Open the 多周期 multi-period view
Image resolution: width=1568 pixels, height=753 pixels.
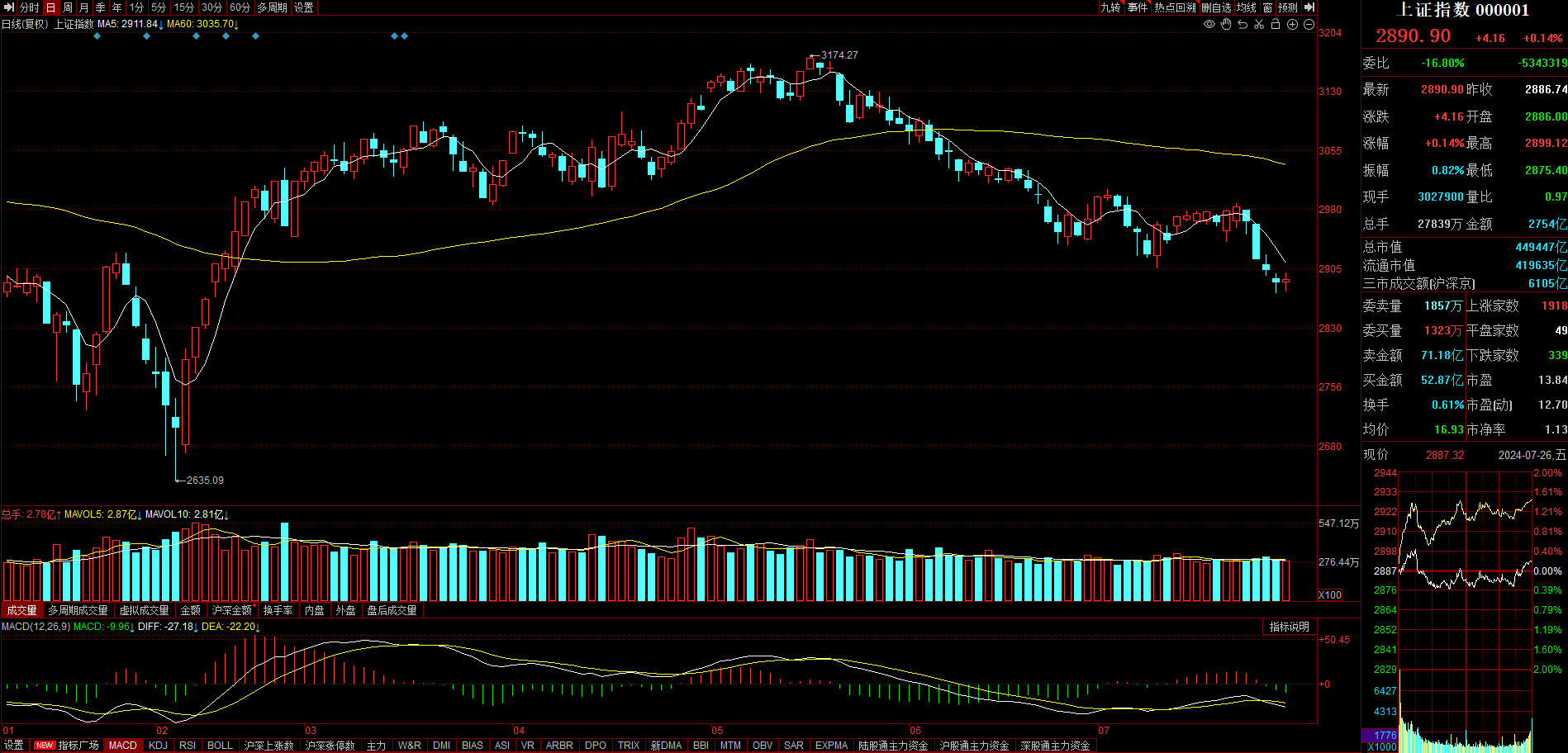pyautogui.click(x=273, y=7)
